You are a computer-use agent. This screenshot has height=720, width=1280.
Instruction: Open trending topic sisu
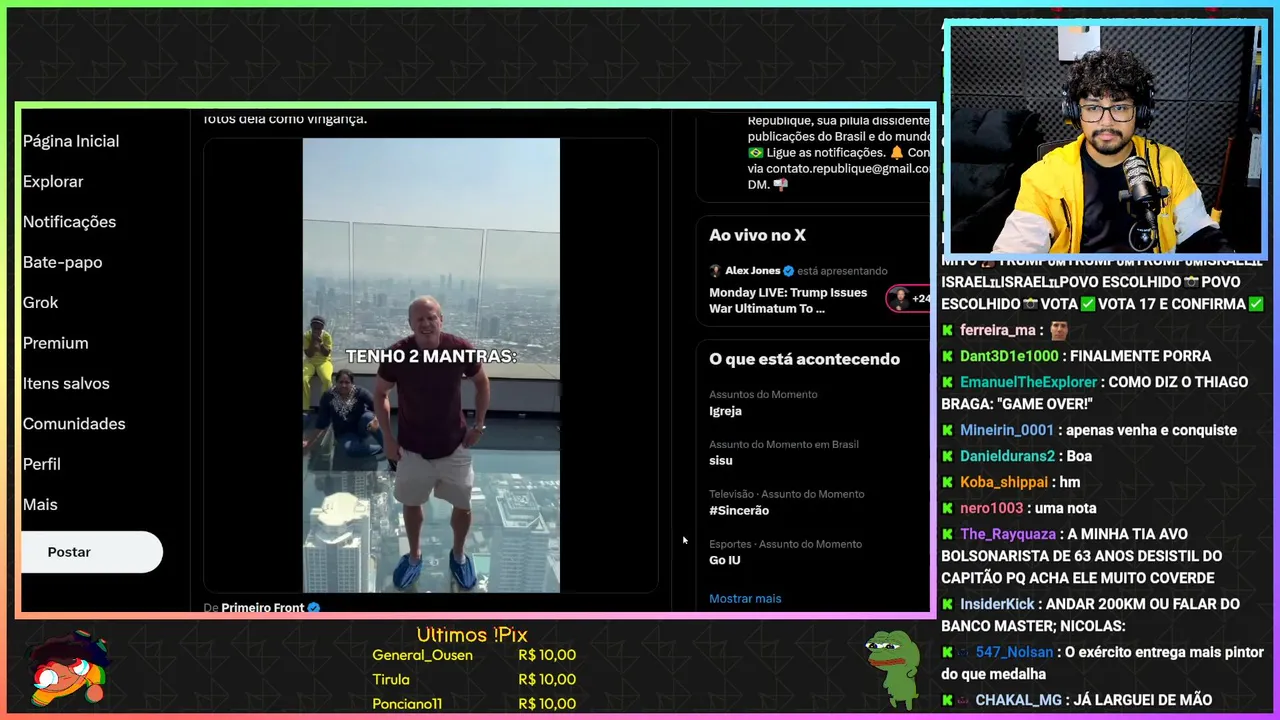point(721,461)
